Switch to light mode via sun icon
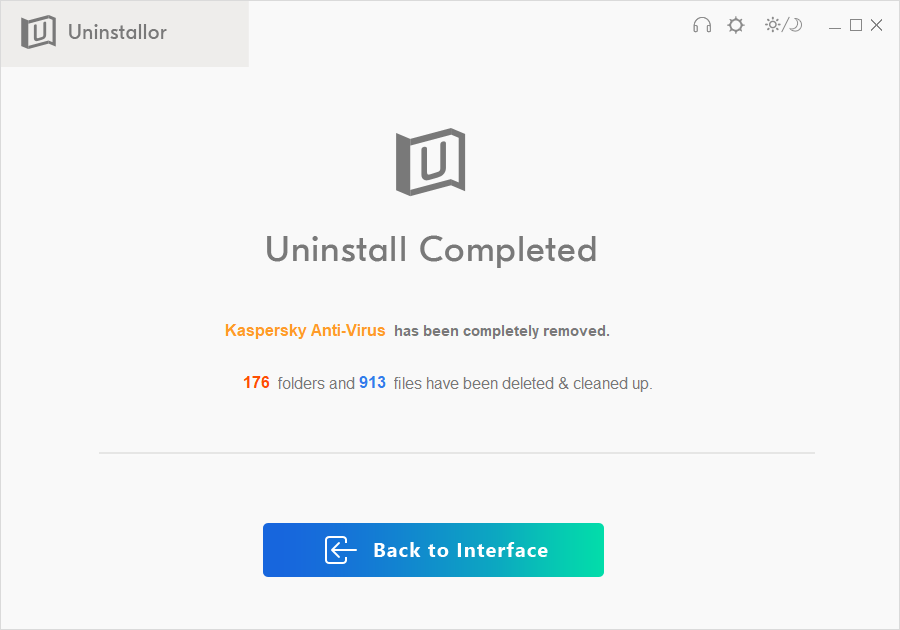This screenshot has height=630, width=900. click(773, 25)
